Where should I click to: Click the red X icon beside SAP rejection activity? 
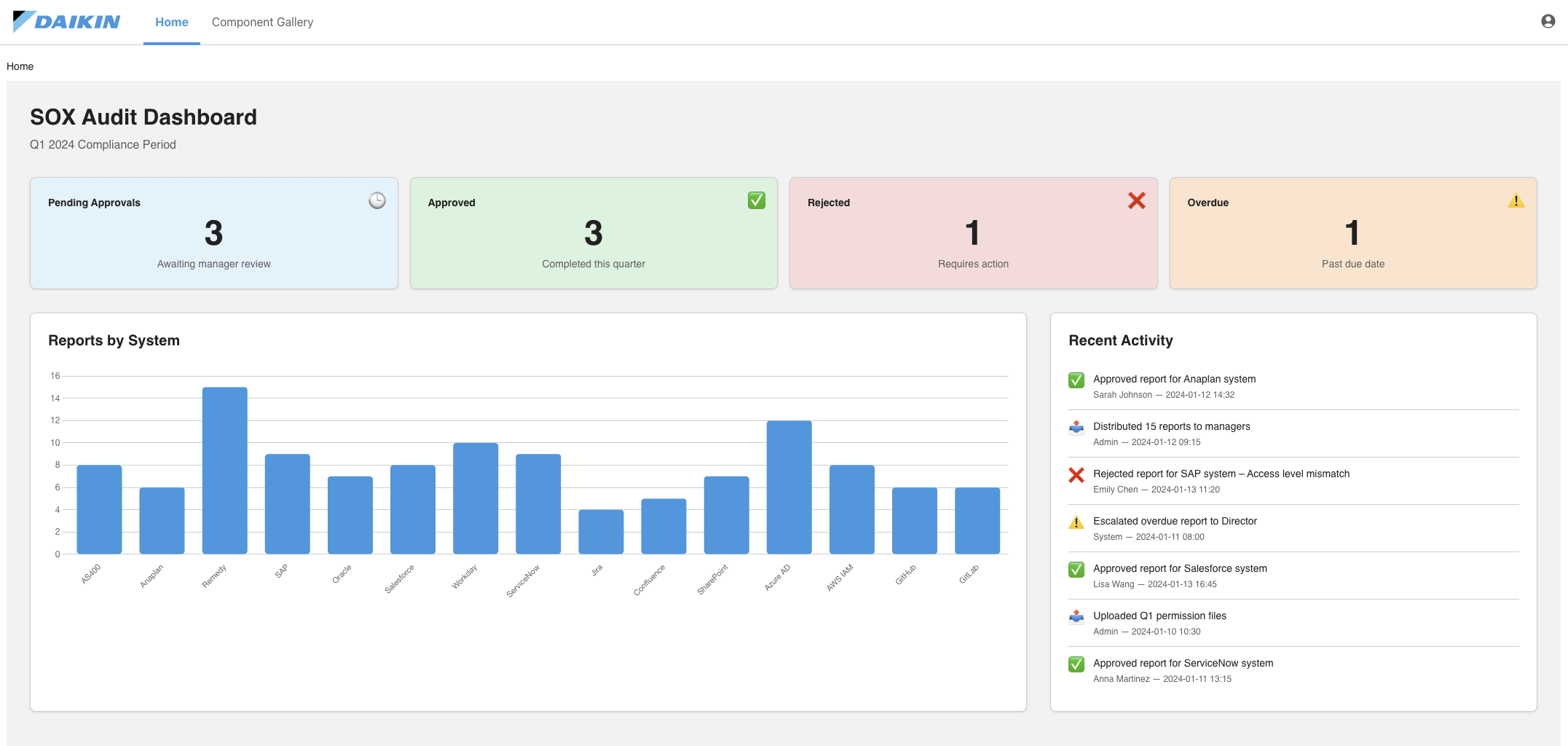pyautogui.click(x=1076, y=474)
